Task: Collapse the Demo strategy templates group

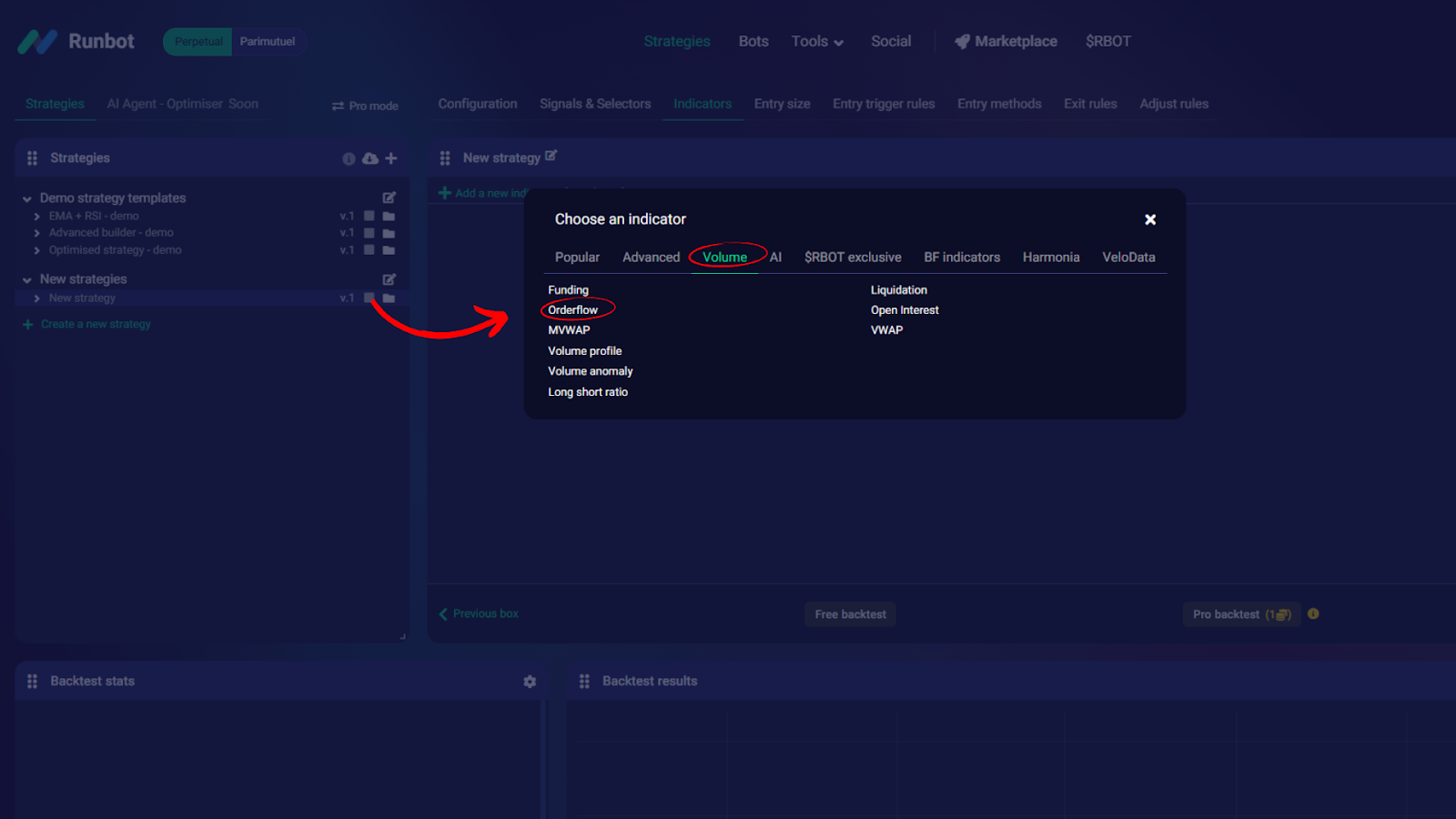Action: click(27, 198)
